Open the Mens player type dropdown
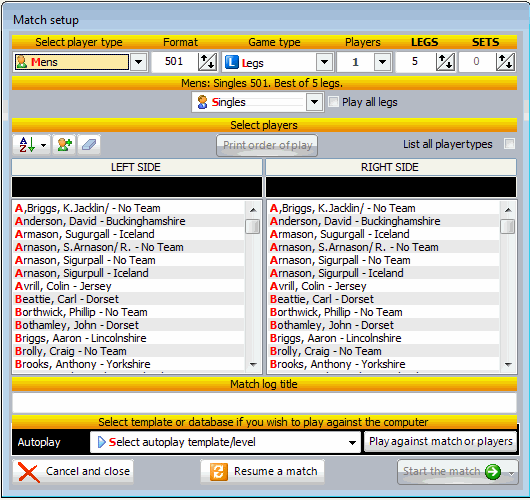Screen dimensions: 530x500 [139, 62]
